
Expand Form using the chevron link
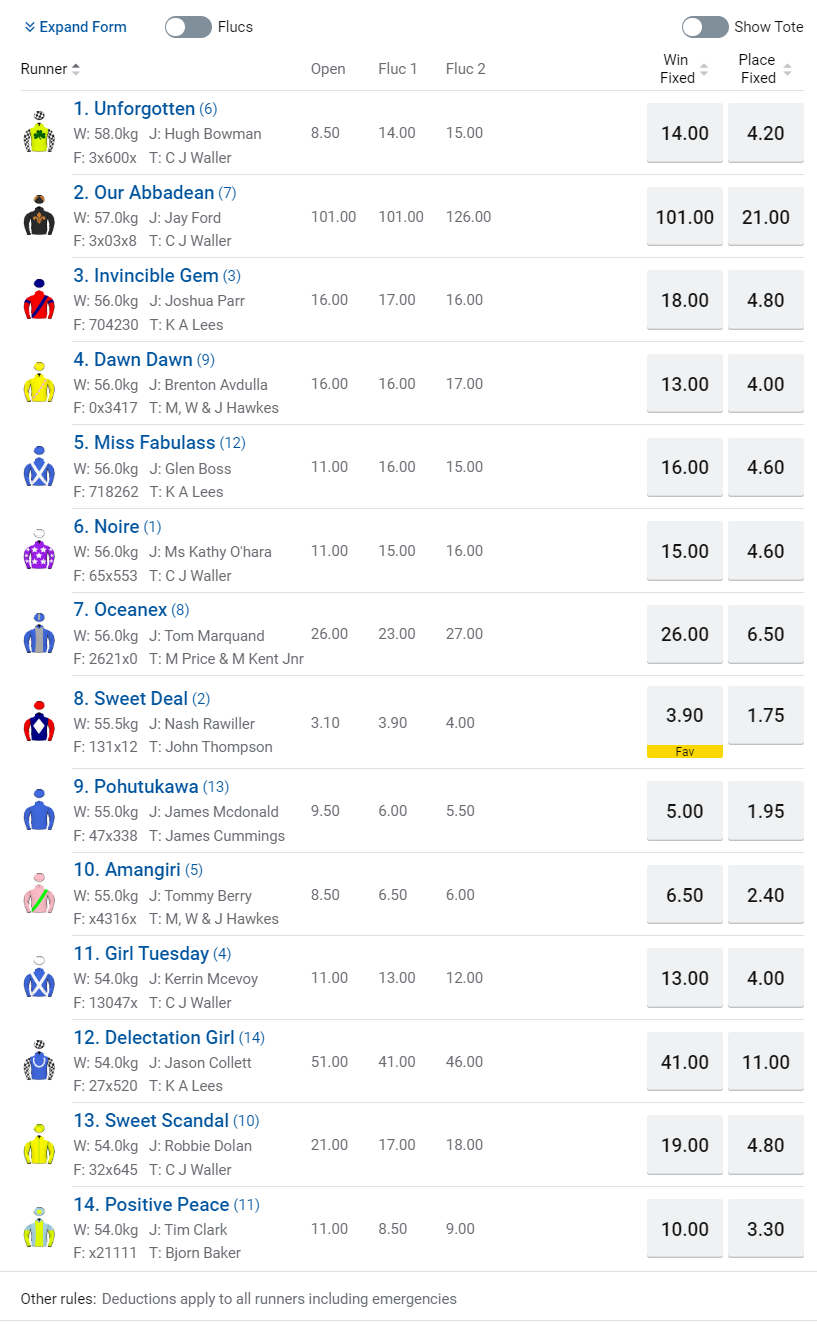tap(75, 27)
